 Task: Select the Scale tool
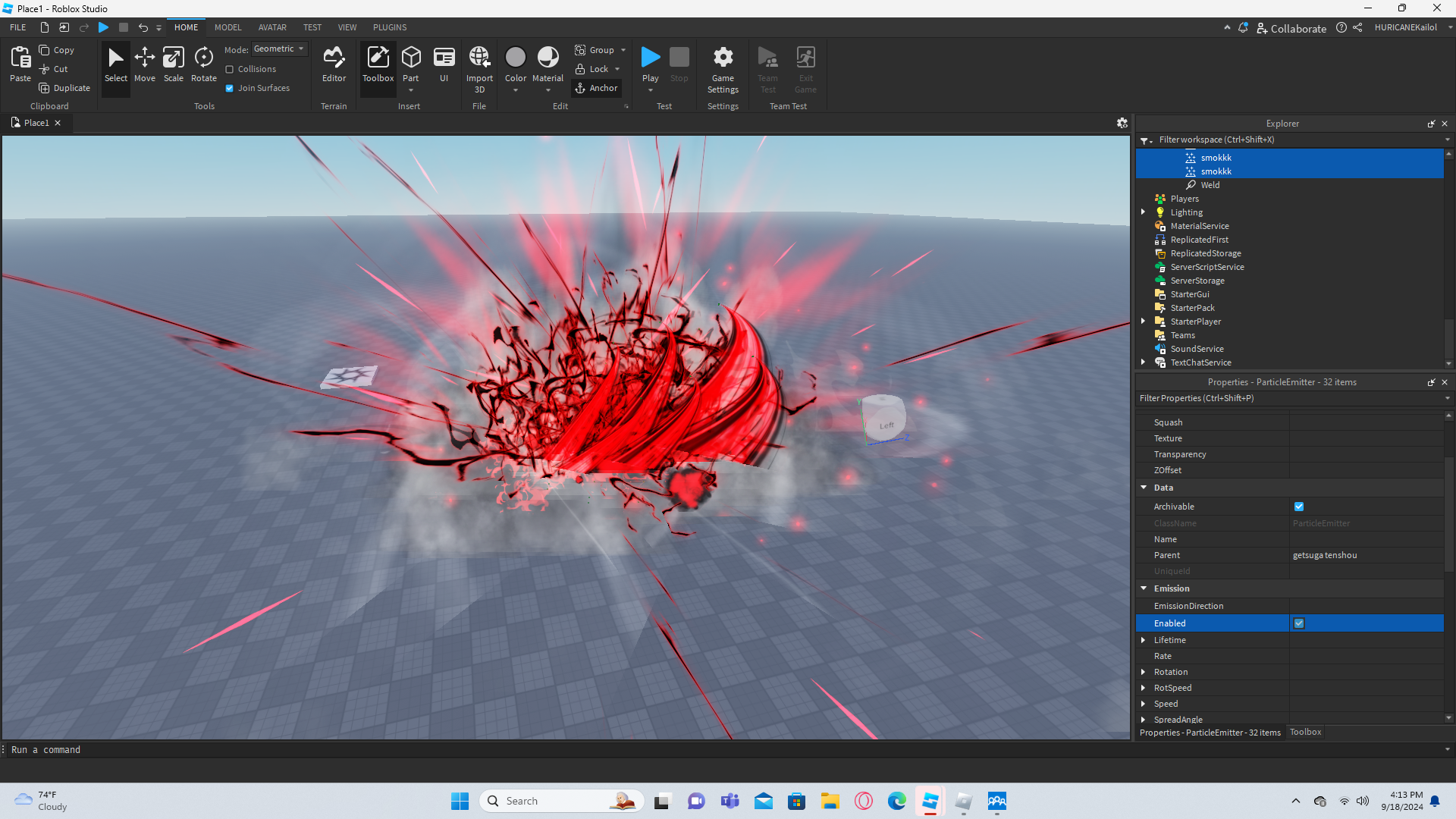(174, 64)
